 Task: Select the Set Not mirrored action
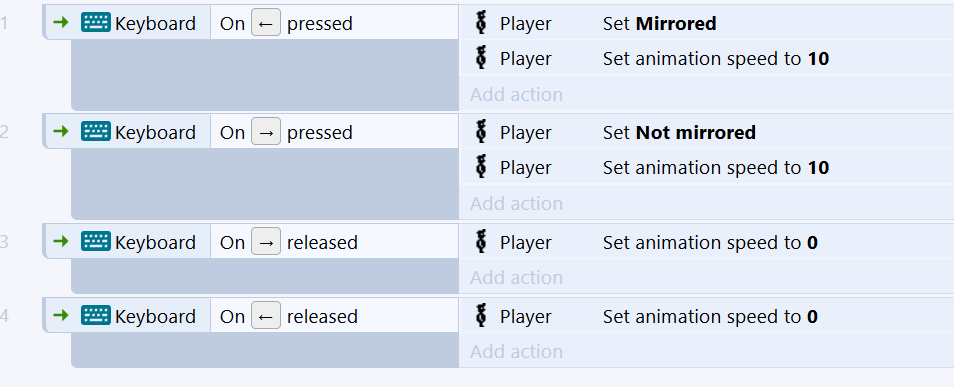pyautogui.click(x=706, y=132)
